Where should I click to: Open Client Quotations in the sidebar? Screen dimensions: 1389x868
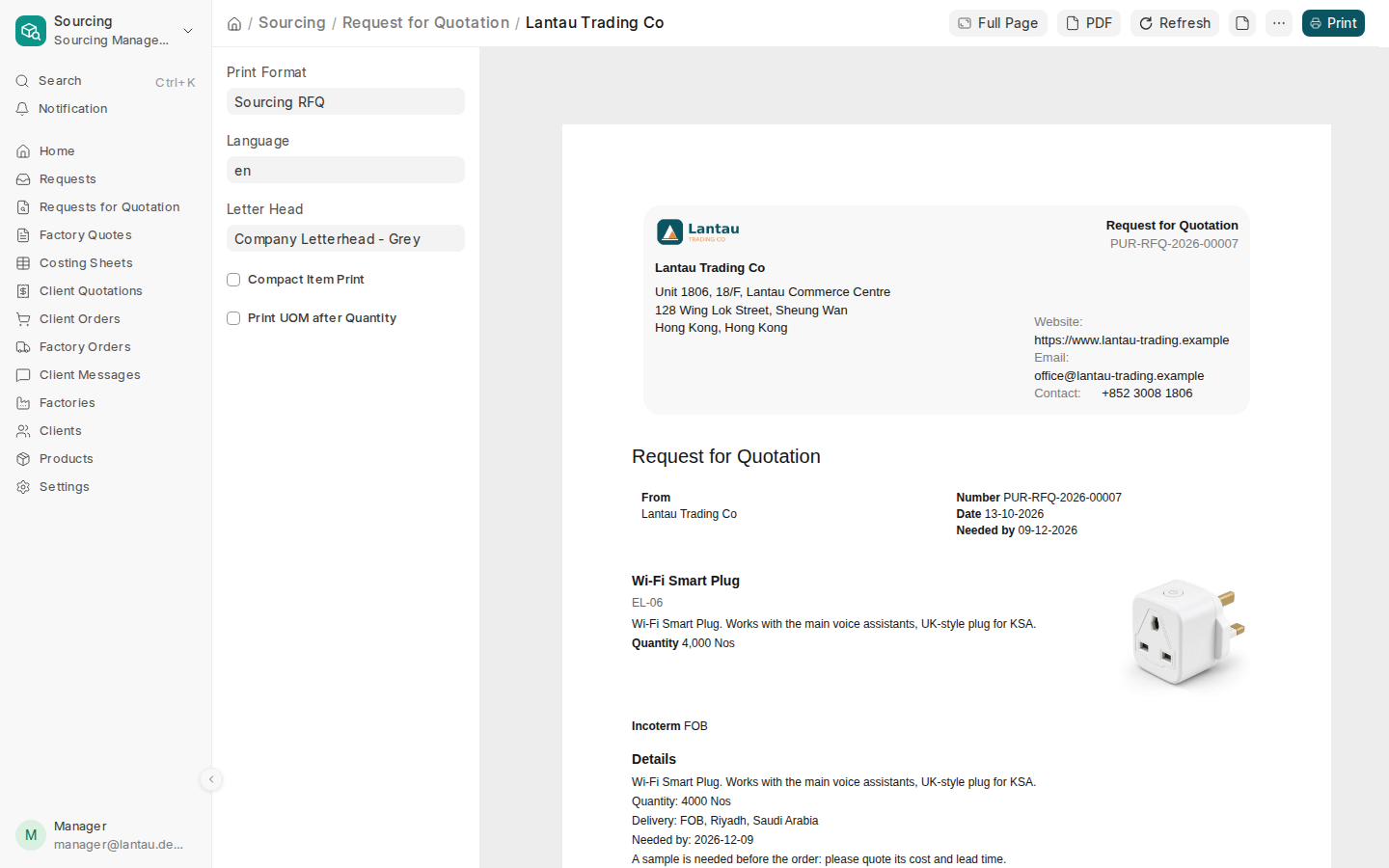coord(105,291)
